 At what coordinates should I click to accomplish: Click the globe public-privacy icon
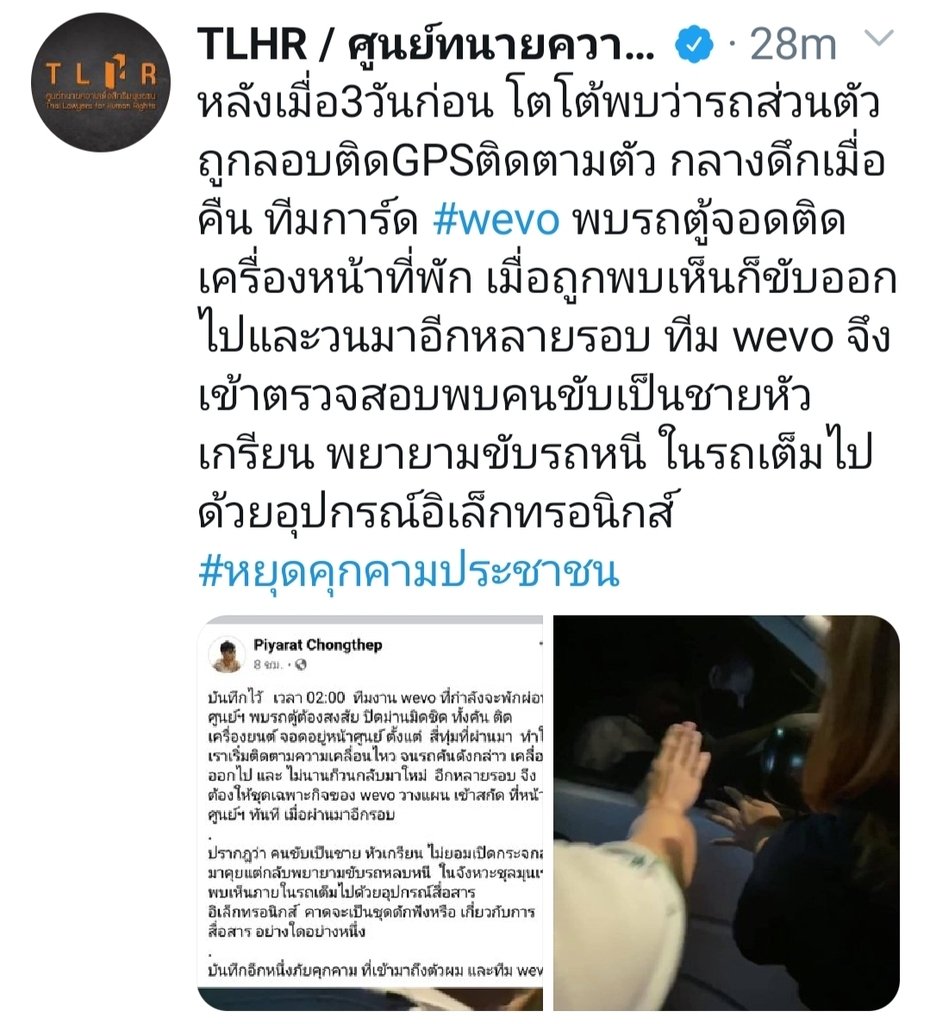tap(300, 665)
